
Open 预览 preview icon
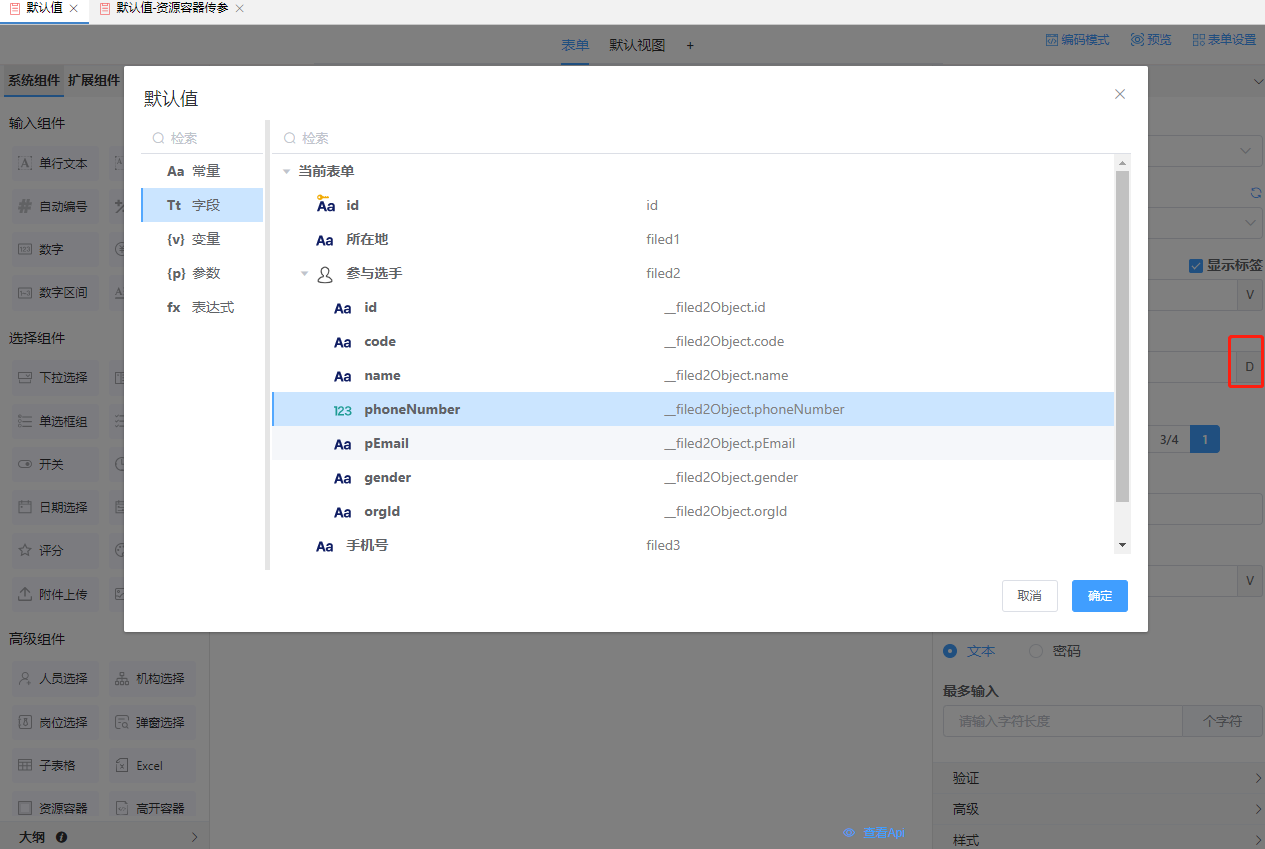coord(1137,40)
